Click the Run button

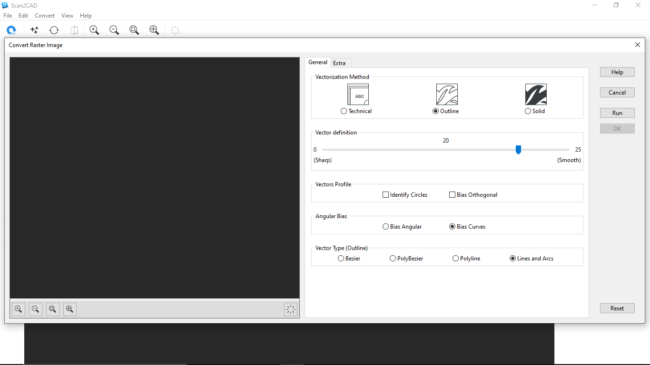pyautogui.click(x=617, y=113)
